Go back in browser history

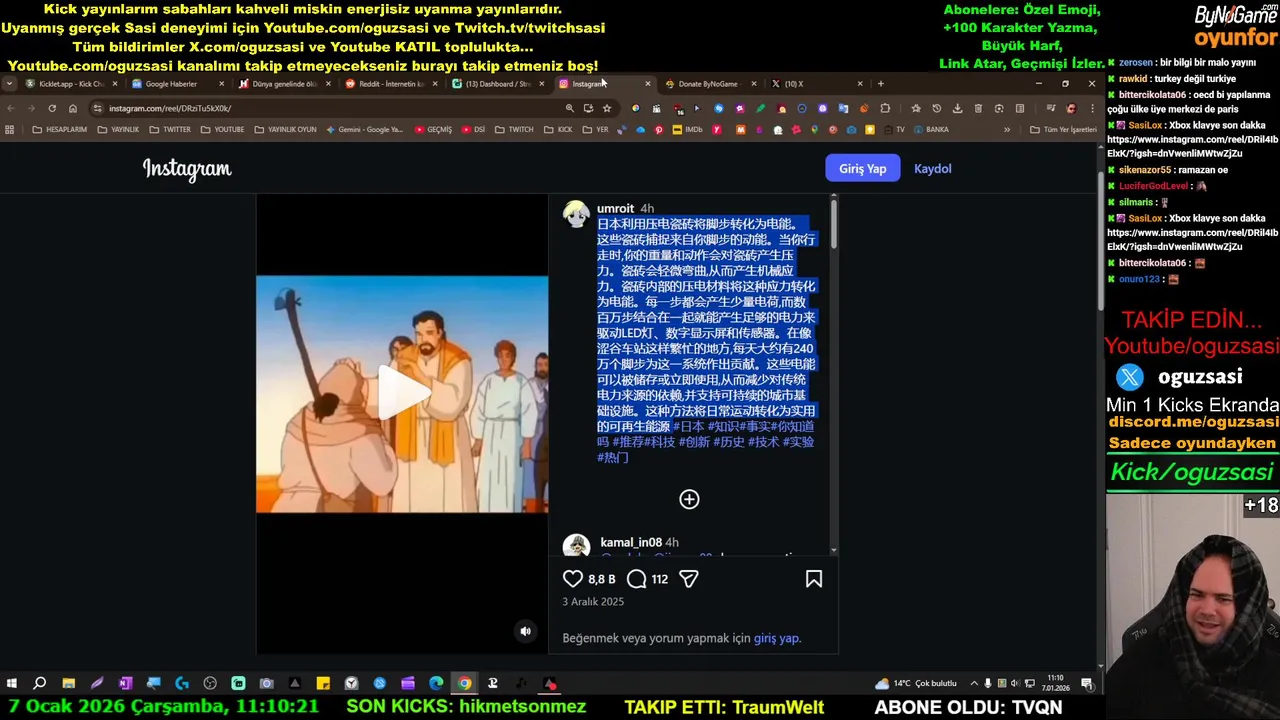(x=11, y=108)
